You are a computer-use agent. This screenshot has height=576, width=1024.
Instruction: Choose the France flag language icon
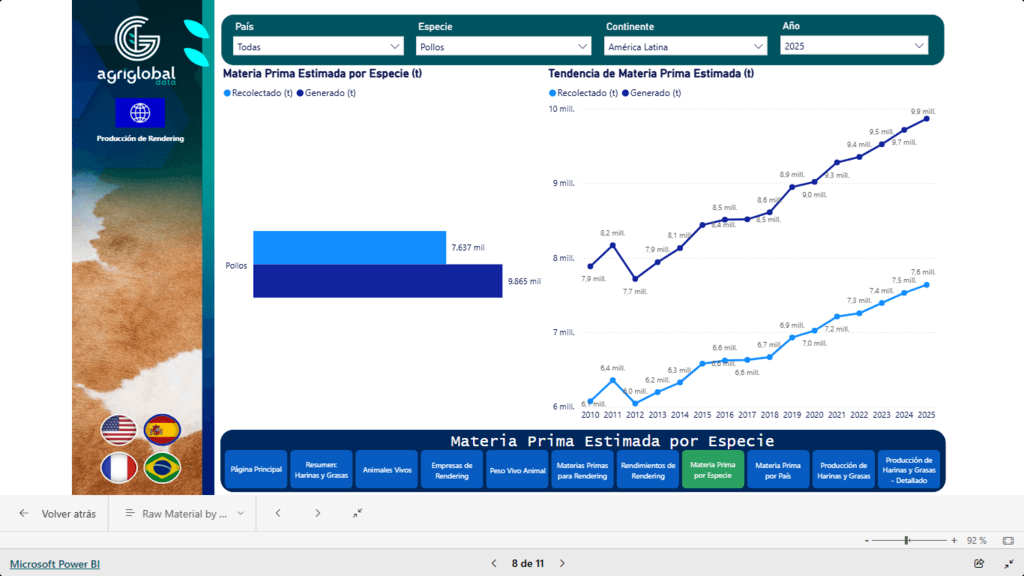[x=118, y=468]
